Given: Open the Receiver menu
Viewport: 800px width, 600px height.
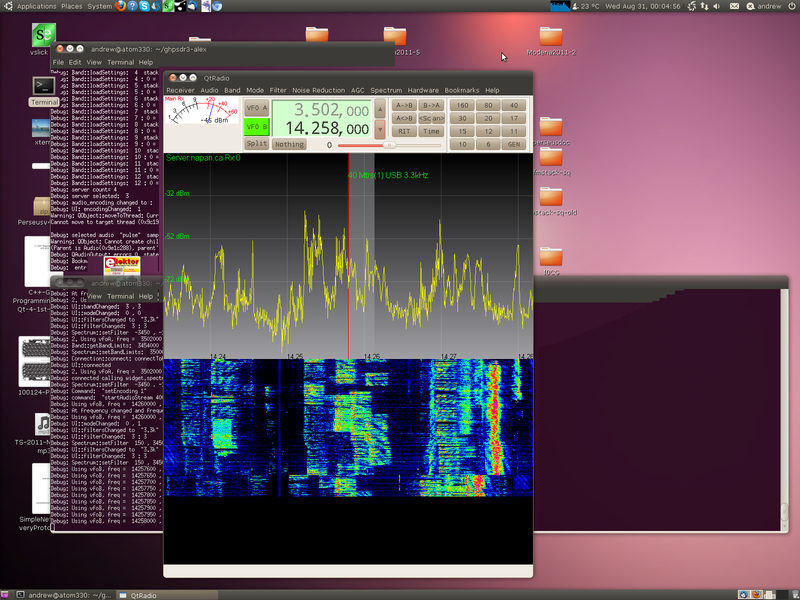Looking at the screenshot, I should coord(181,90).
